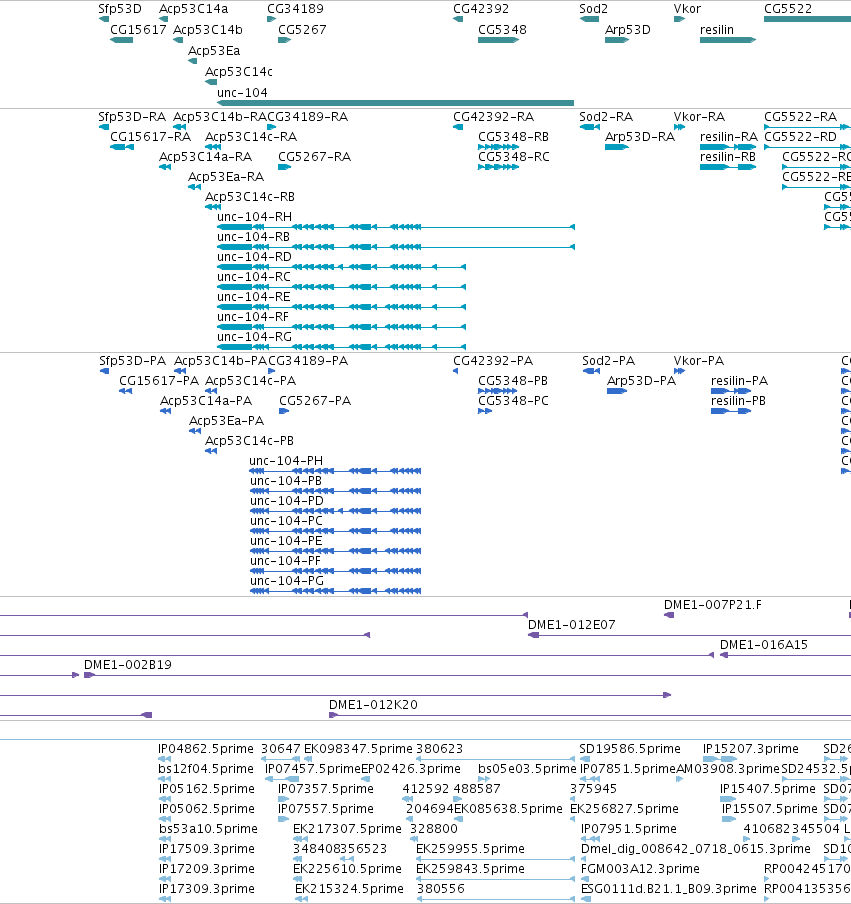Open the EK215324.5prime cDNA label
Image resolution: width=851 pixels, height=904 pixels.
pyautogui.click(x=349, y=889)
